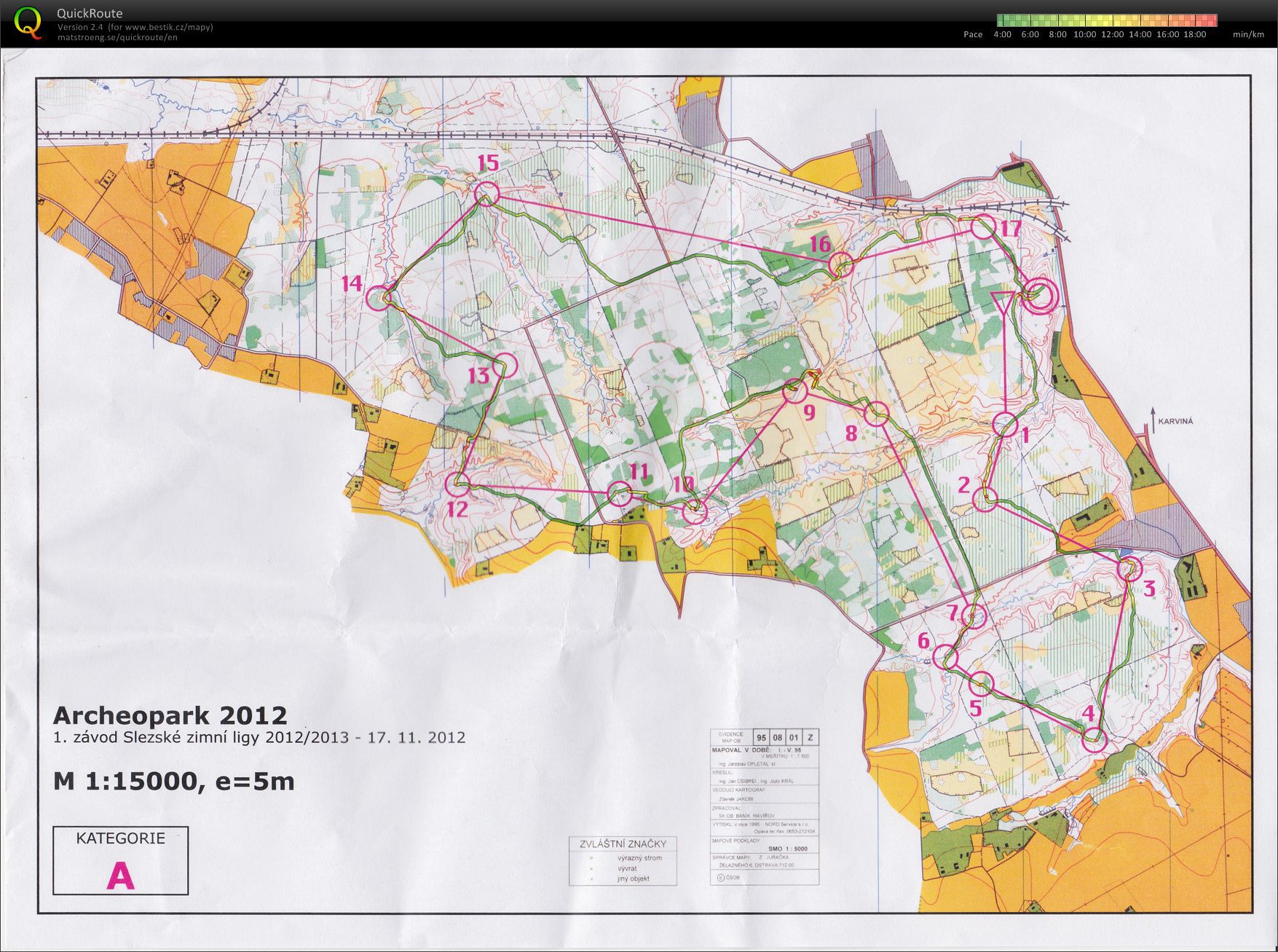1278x952 pixels.
Task: Click the 10:00 pace legend value
Action: coord(1084,34)
